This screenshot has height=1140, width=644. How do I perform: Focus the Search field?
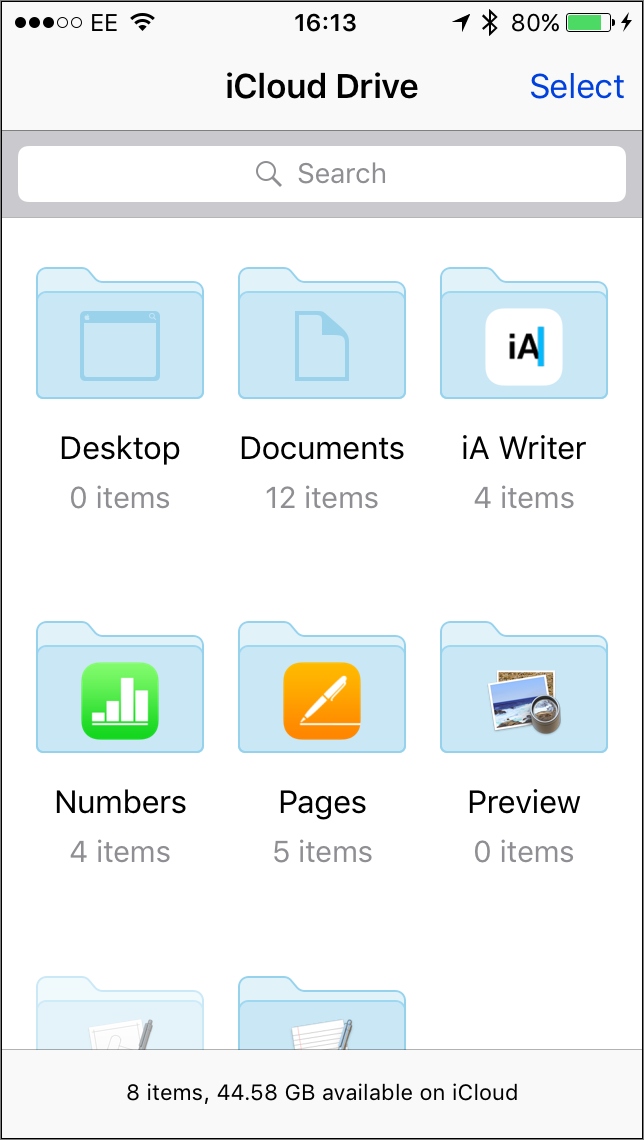pos(322,174)
